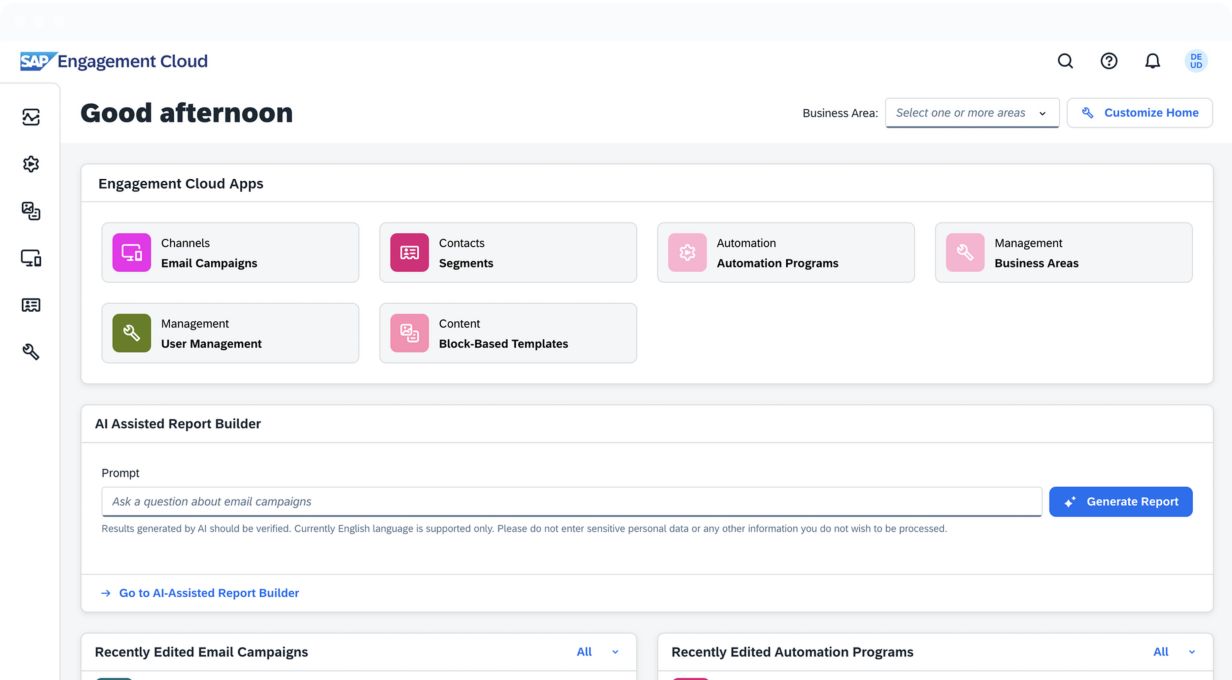
Task: Open the notifications bell icon
Action: point(1152,61)
